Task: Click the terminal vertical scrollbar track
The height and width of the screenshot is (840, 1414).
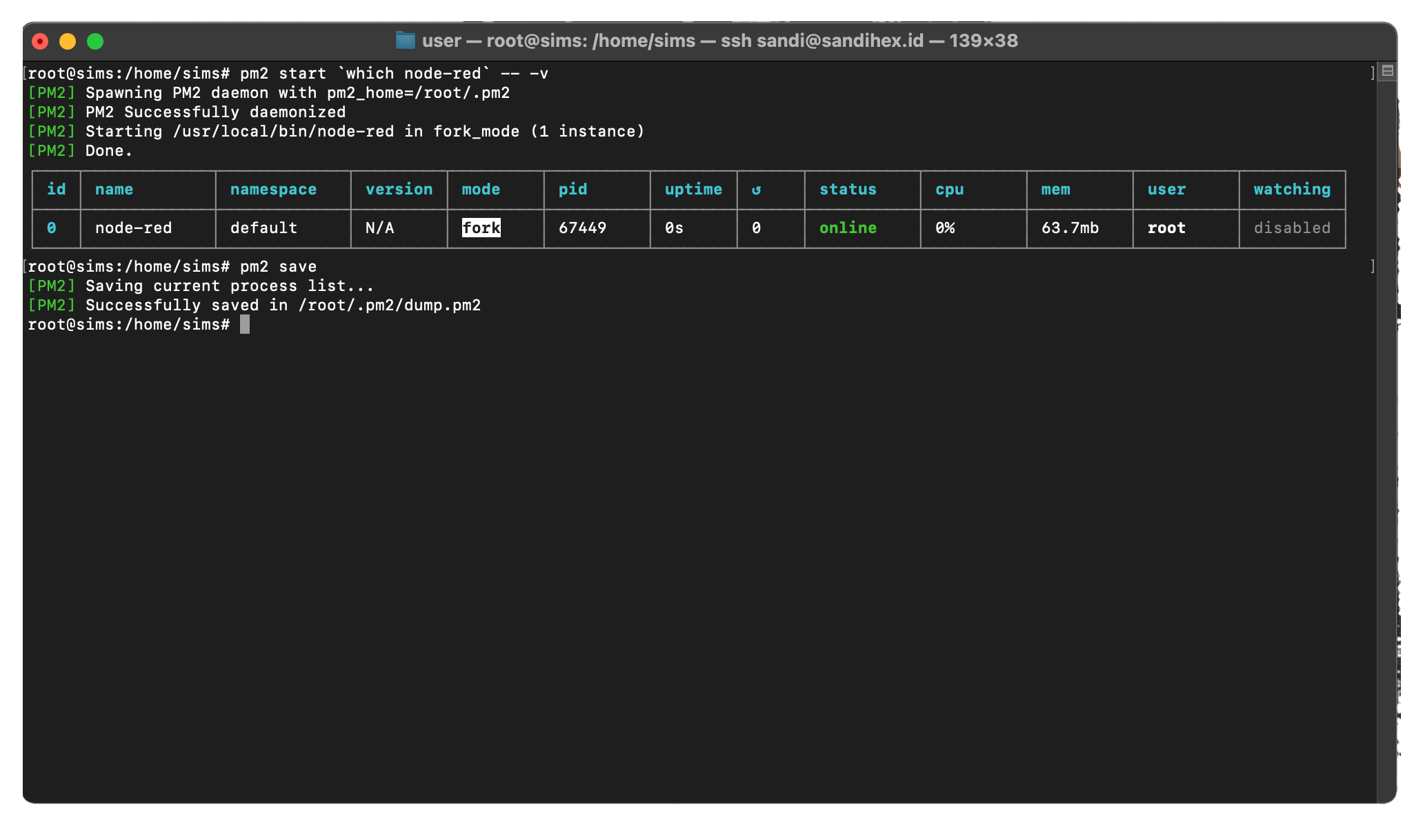Action: point(1387,441)
